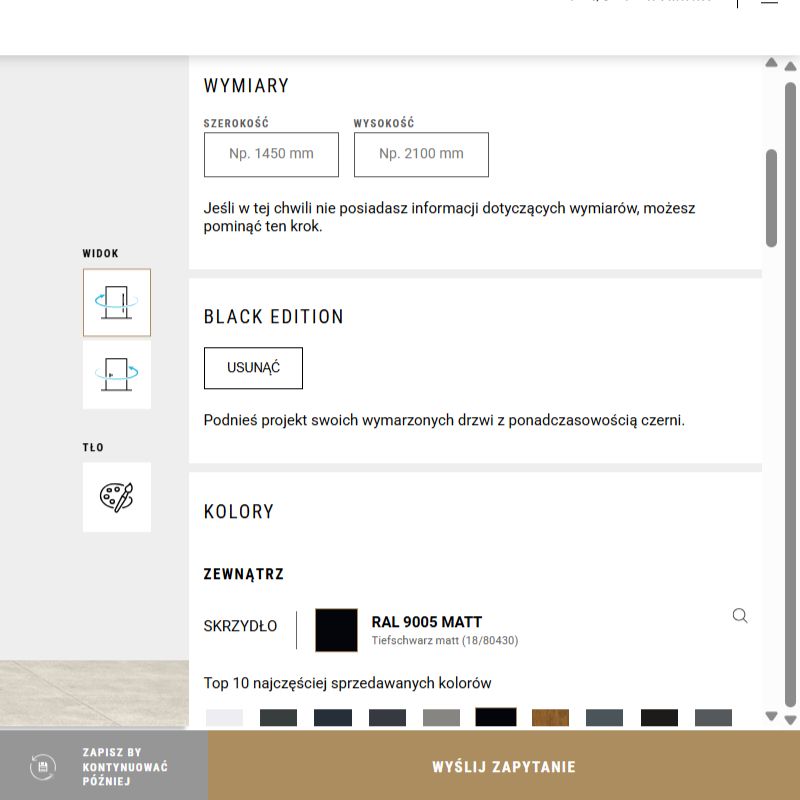This screenshot has width=800, height=800.
Task: Click the magnifier beside RAL 9005 MATT
Action: (740, 616)
